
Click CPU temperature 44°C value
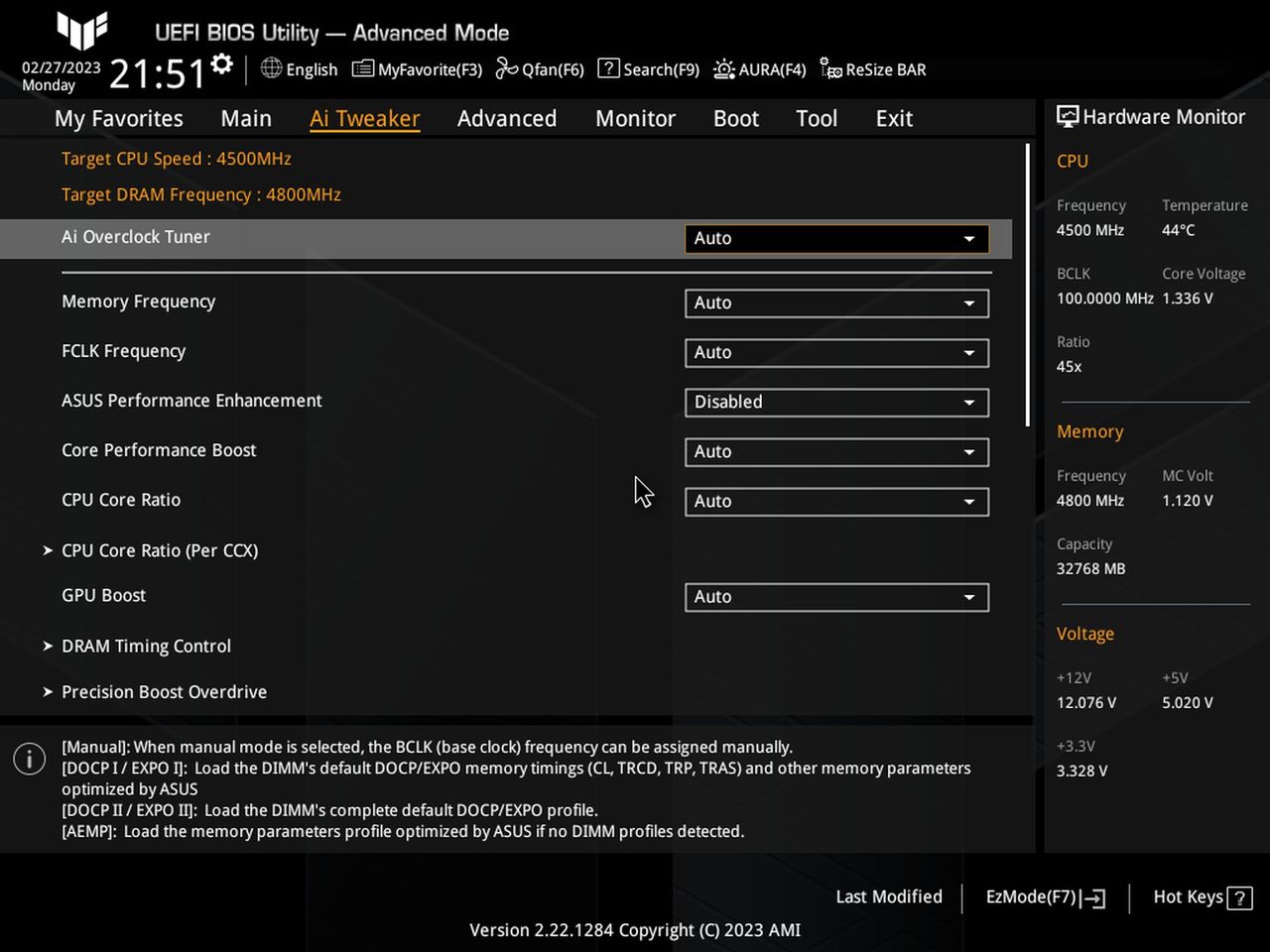tap(1179, 230)
